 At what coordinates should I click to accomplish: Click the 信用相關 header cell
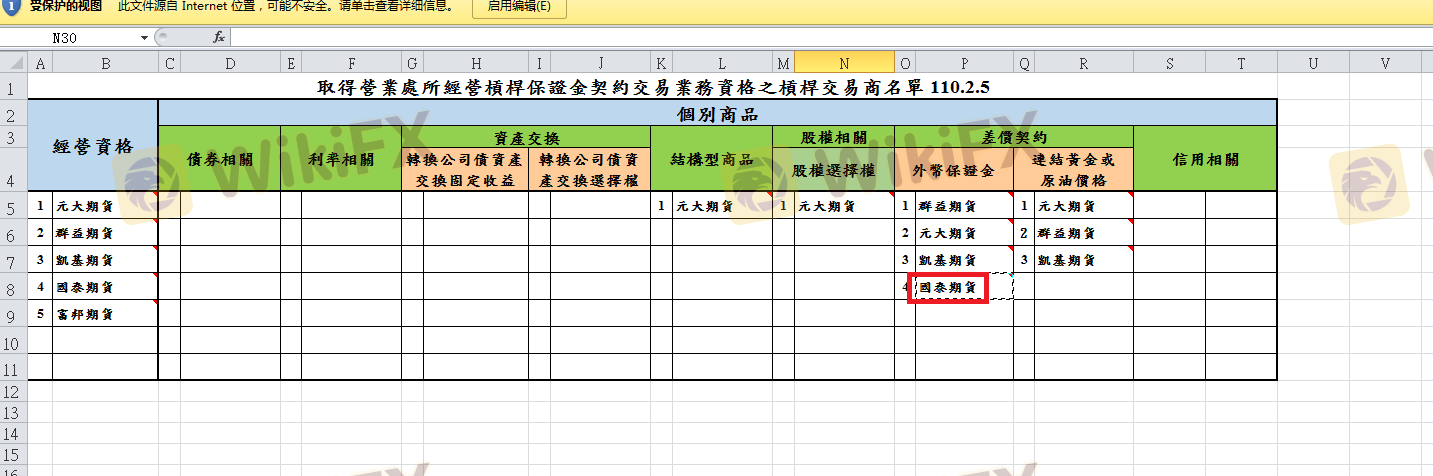(1205, 159)
